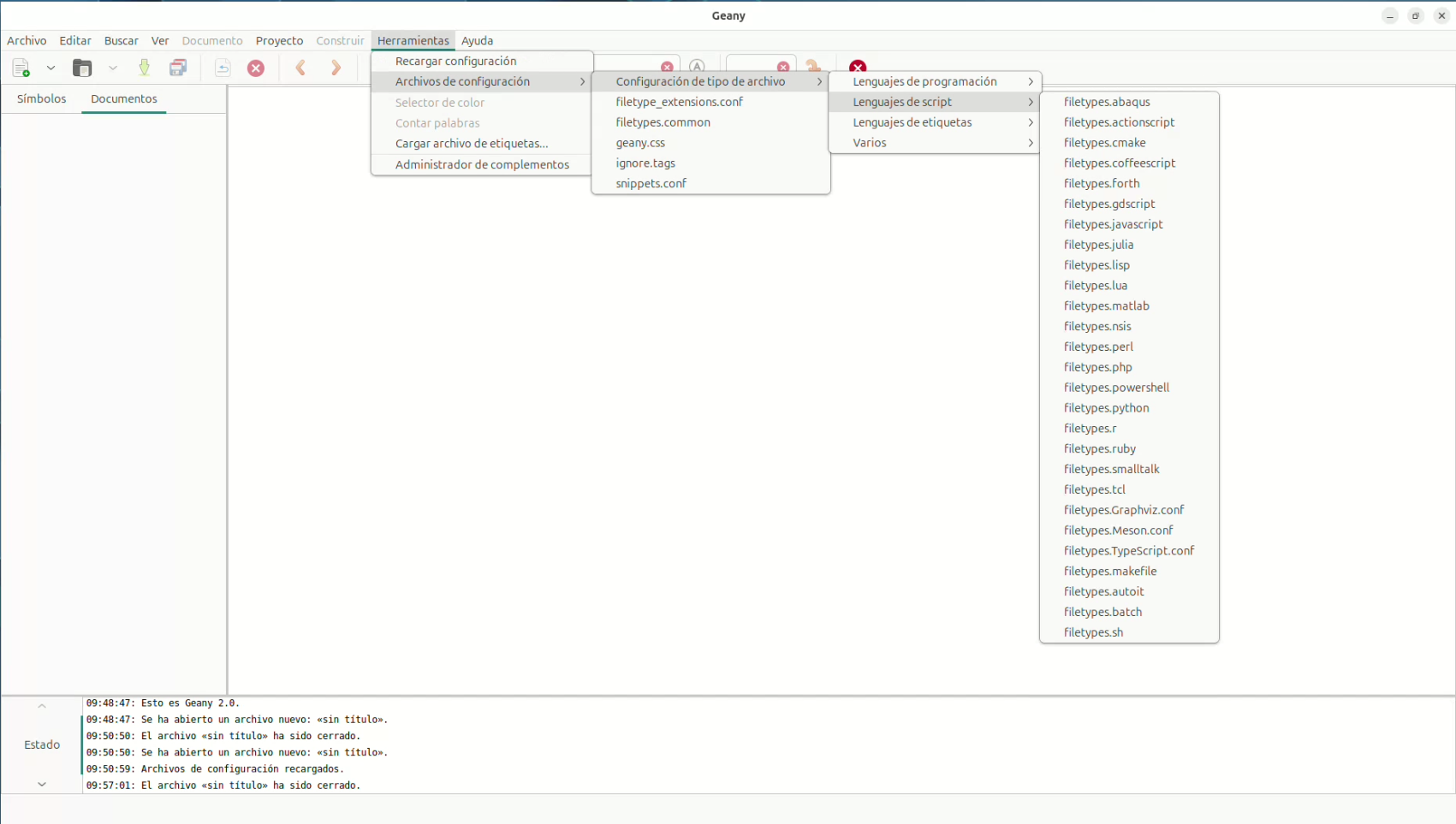1456x824 pixels.
Task: Select filetypes.matlab
Action: tap(1129, 305)
